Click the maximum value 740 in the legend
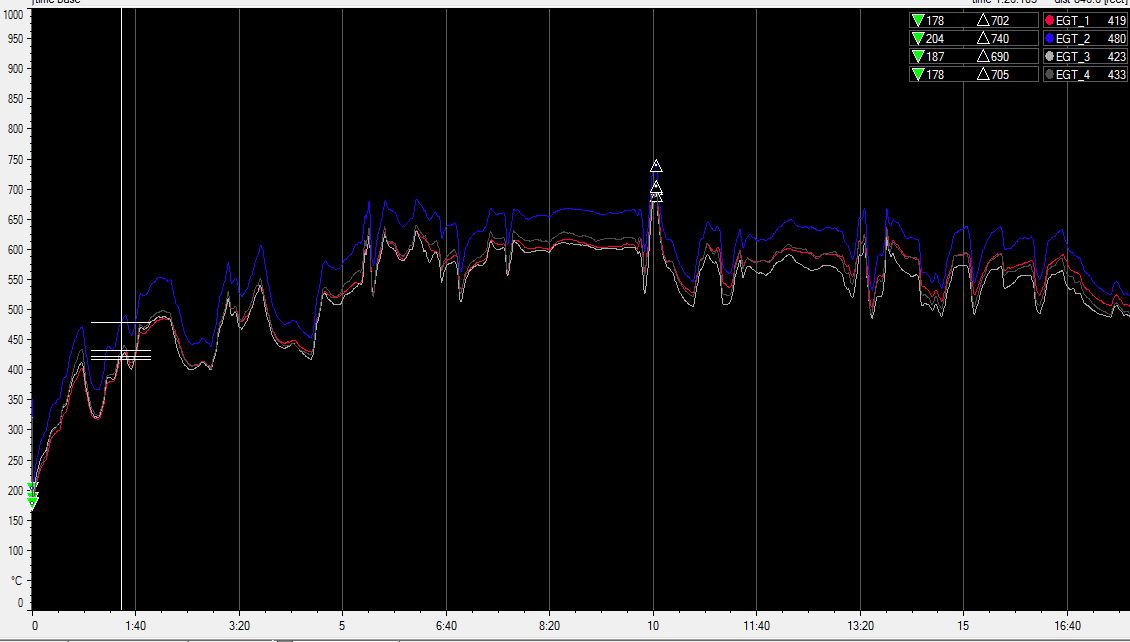The width and height of the screenshot is (1130, 642). coord(1000,39)
